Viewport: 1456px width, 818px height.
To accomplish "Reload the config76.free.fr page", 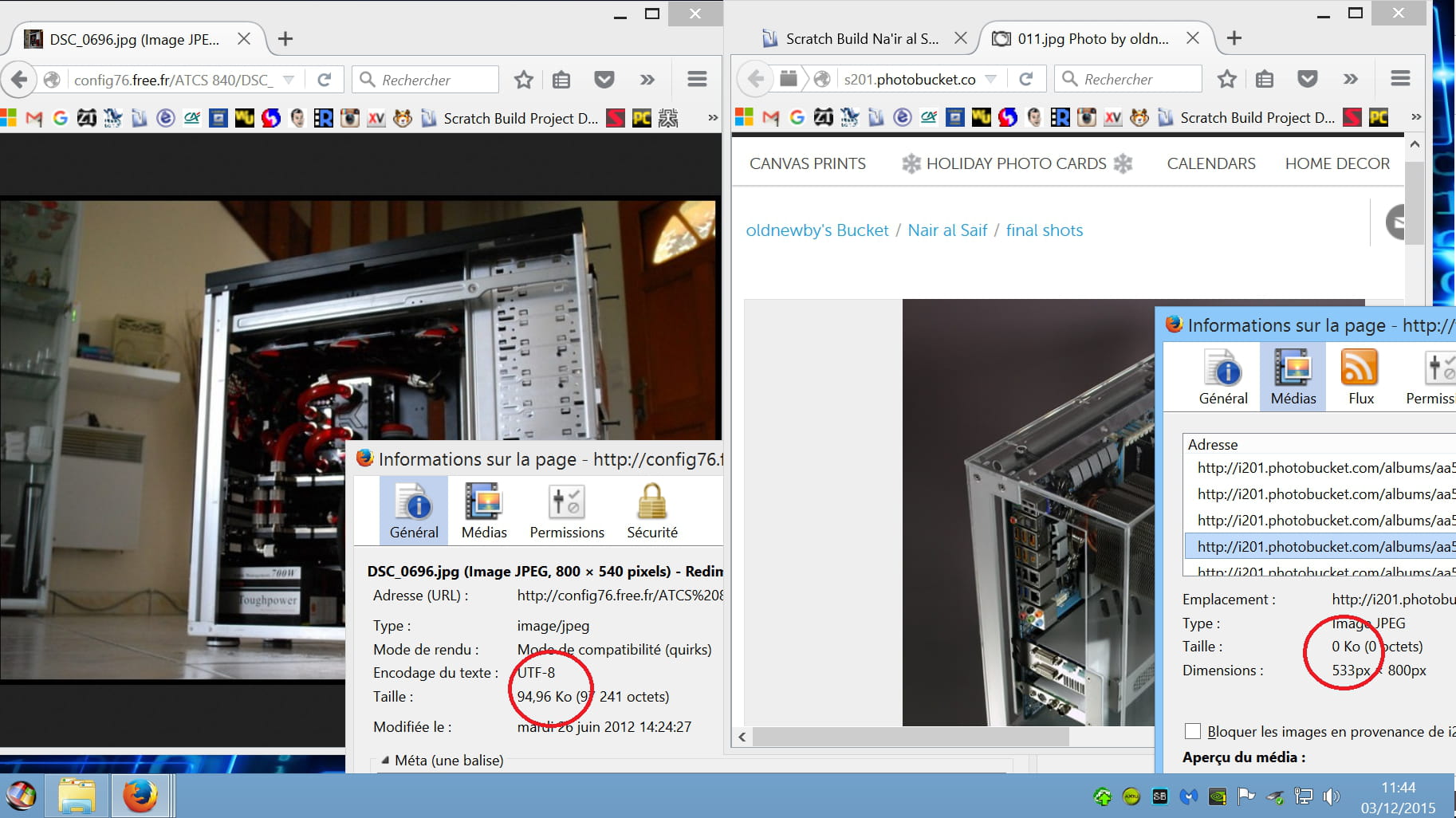I will [324, 80].
